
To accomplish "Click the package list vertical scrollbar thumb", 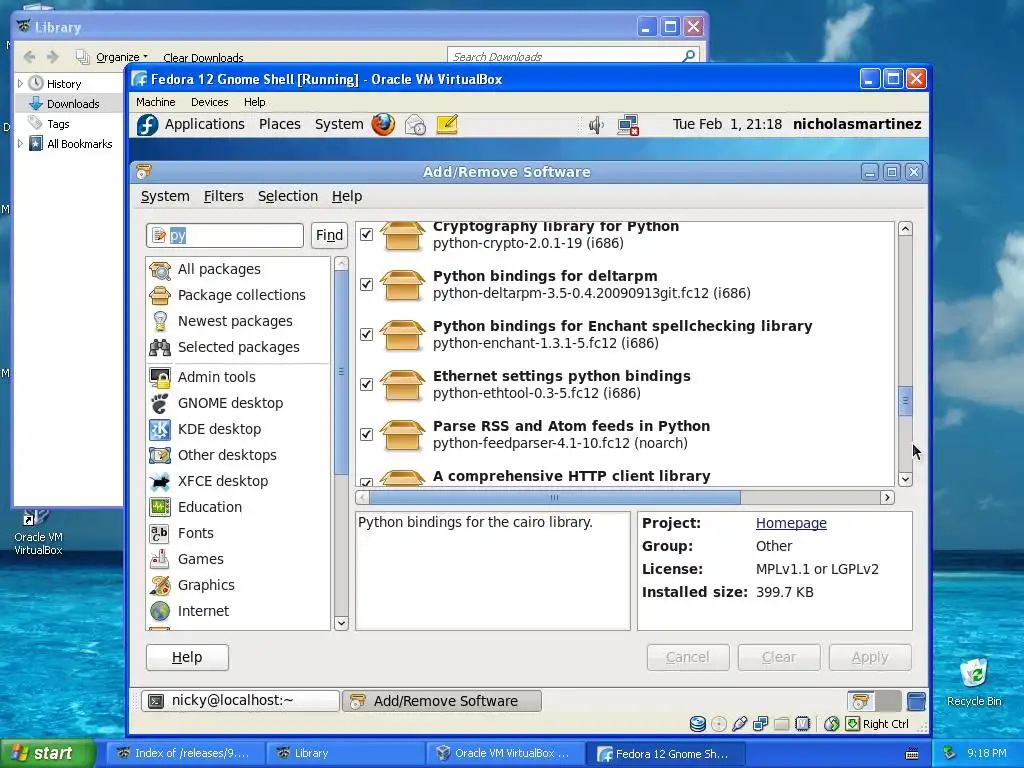I will point(905,400).
